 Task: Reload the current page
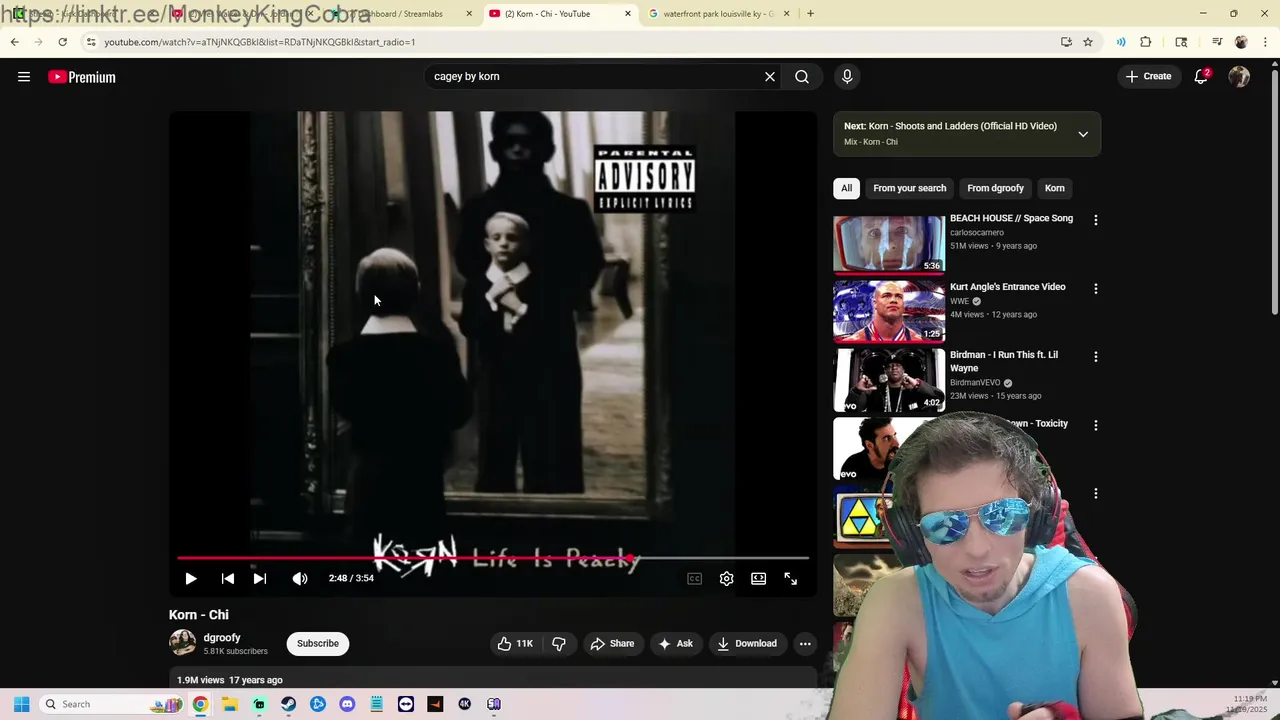(62, 42)
